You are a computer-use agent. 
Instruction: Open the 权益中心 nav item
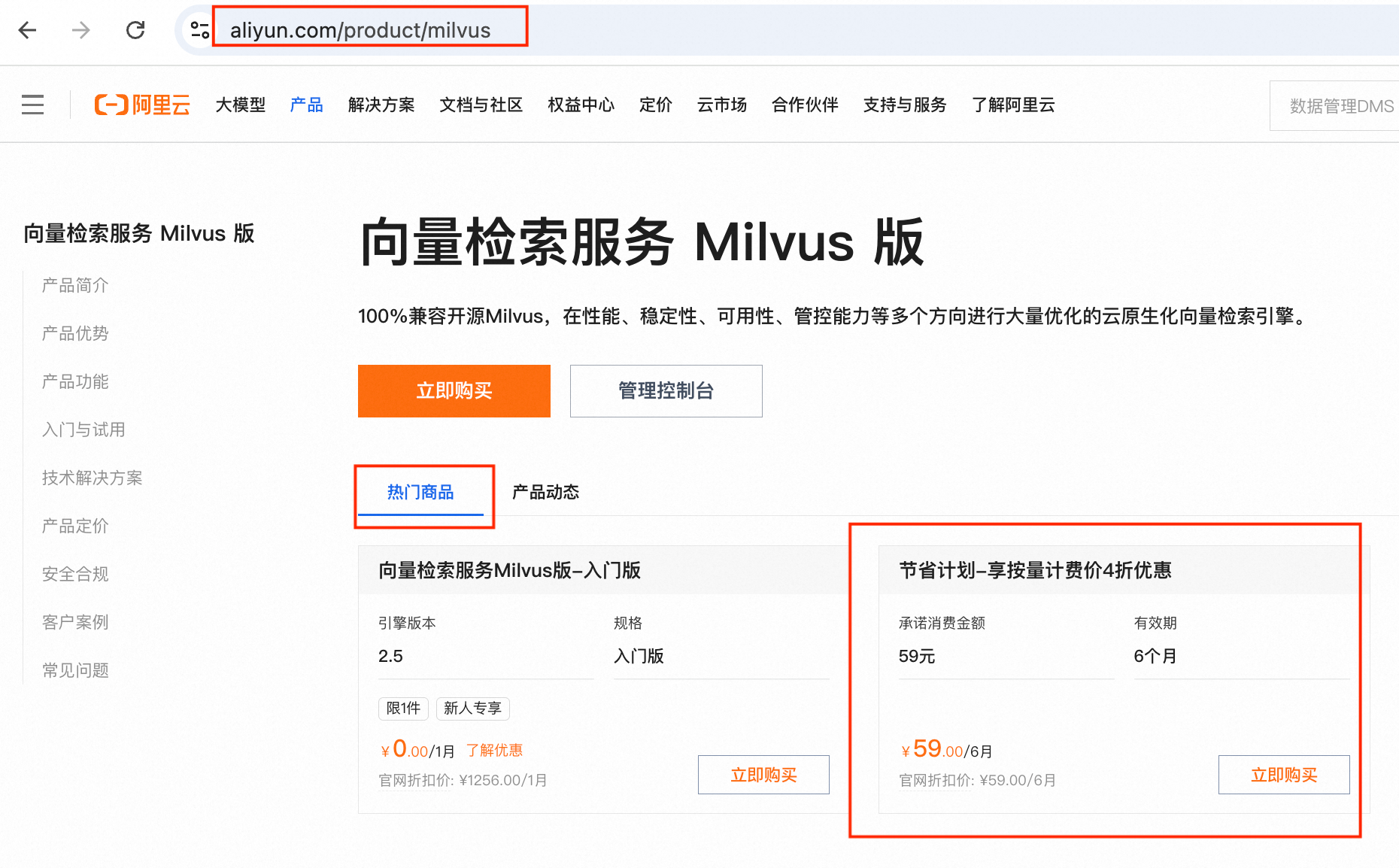(581, 105)
